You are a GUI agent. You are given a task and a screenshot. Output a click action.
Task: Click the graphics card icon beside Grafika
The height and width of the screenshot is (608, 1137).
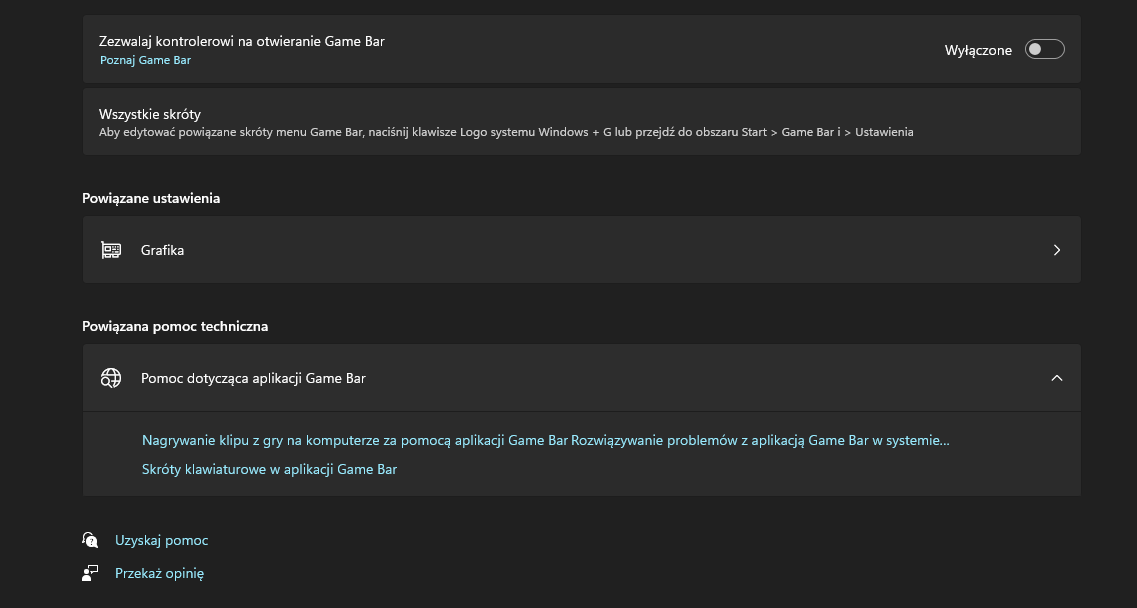click(x=111, y=250)
